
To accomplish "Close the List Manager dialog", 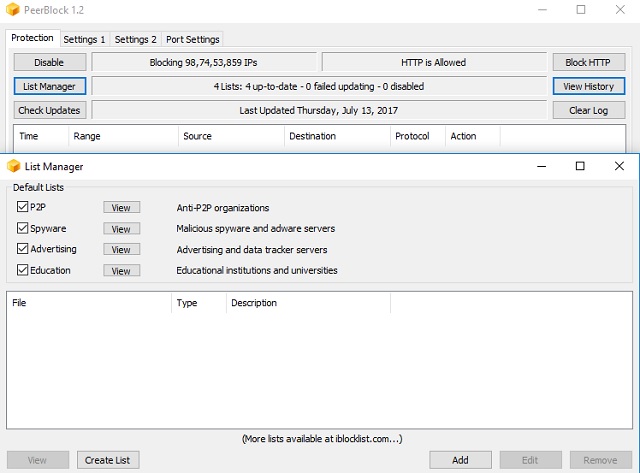I will click(619, 166).
